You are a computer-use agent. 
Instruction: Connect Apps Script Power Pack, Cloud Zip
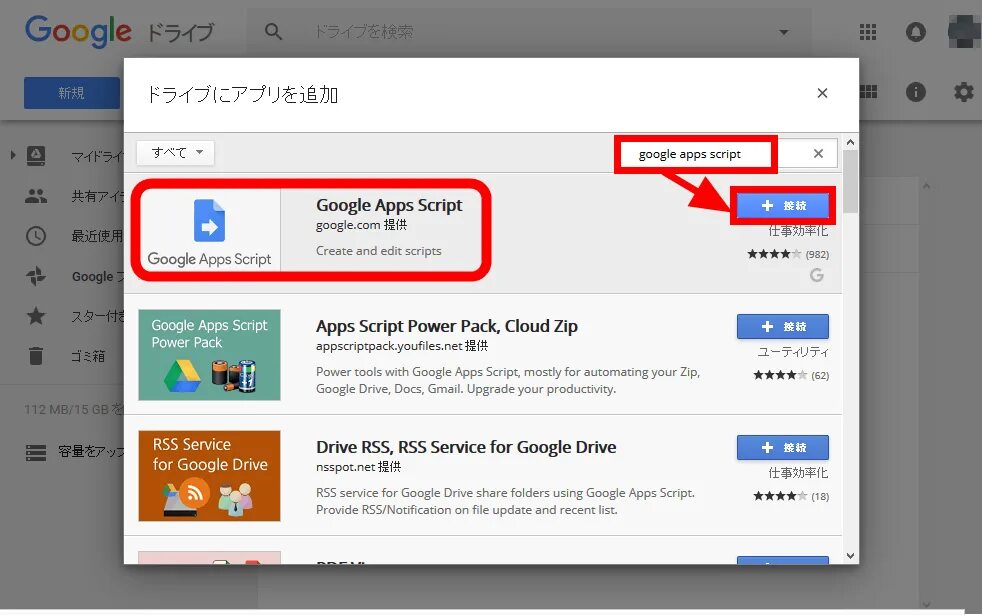pos(782,326)
